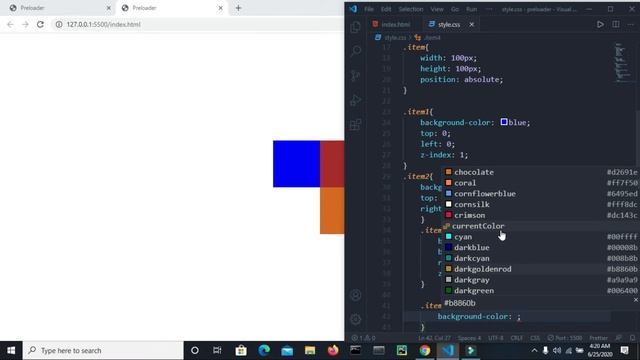Screen dimensions: 640x360
Task: Select darkblue suggestion
Action: 541,248
